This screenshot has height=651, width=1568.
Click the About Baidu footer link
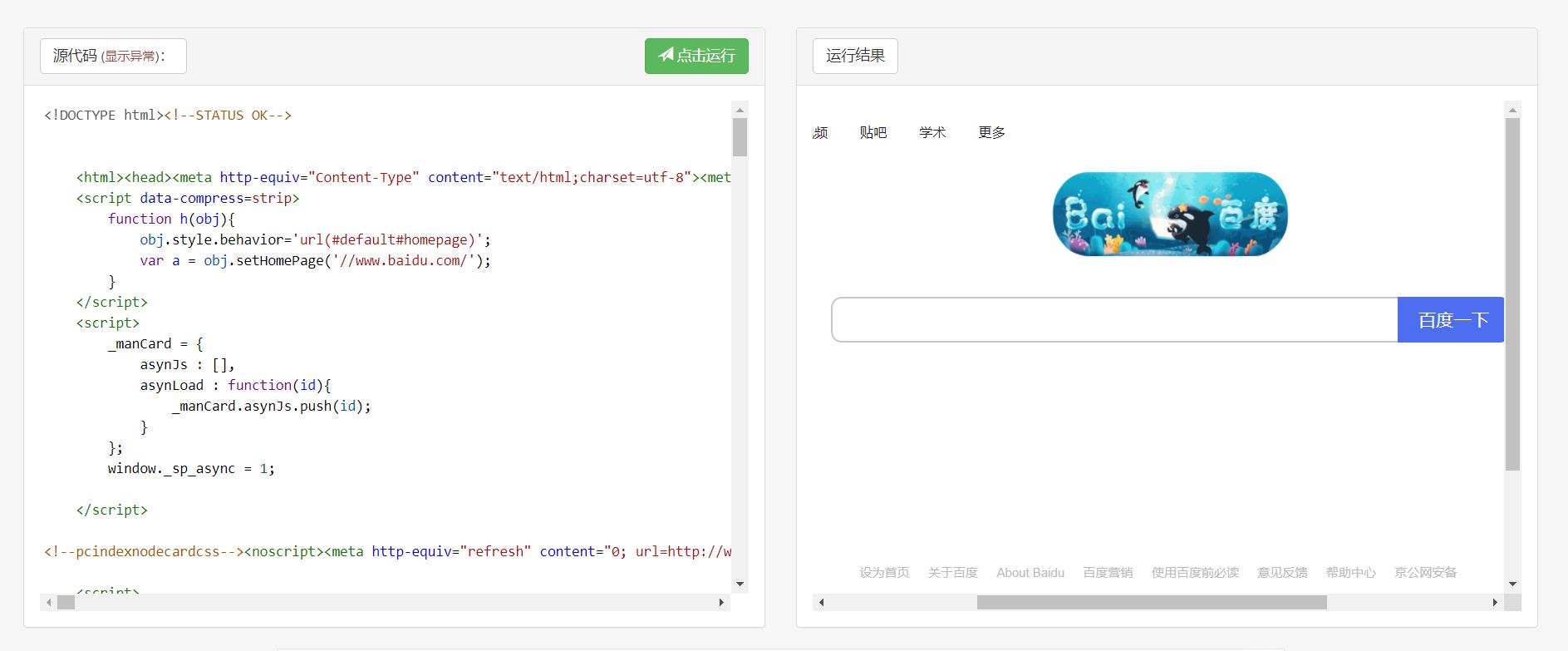tap(1030, 572)
